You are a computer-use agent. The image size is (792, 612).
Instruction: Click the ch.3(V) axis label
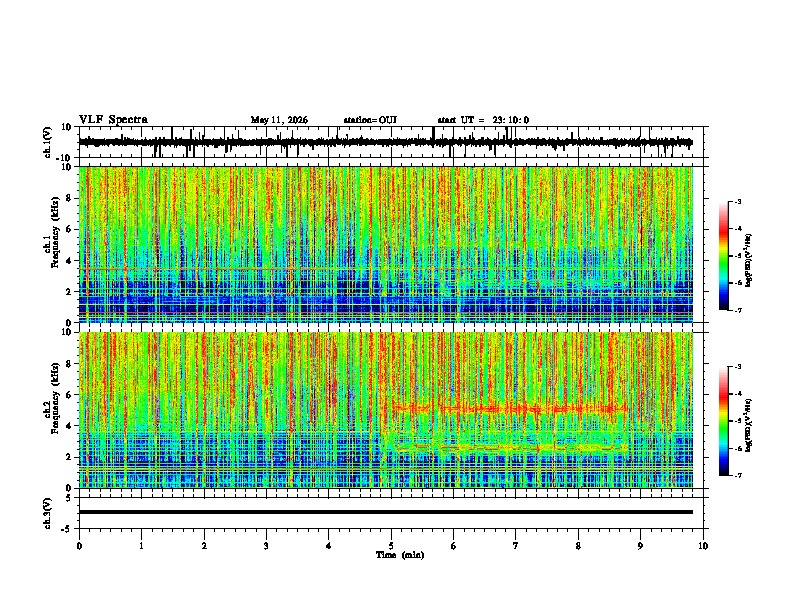coord(48,513)
